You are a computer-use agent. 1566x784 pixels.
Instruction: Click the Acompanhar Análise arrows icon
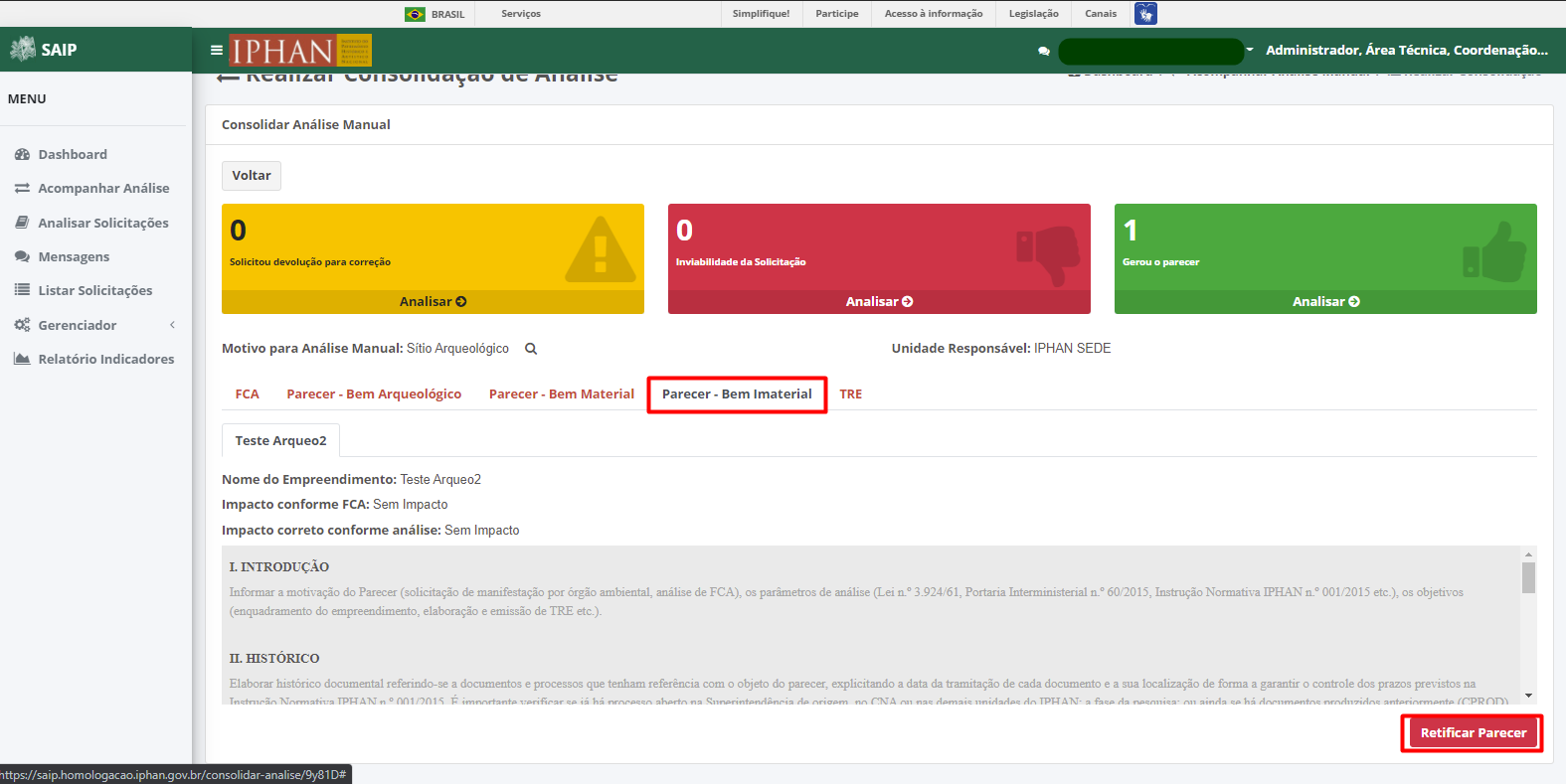[x=22, y=188]
